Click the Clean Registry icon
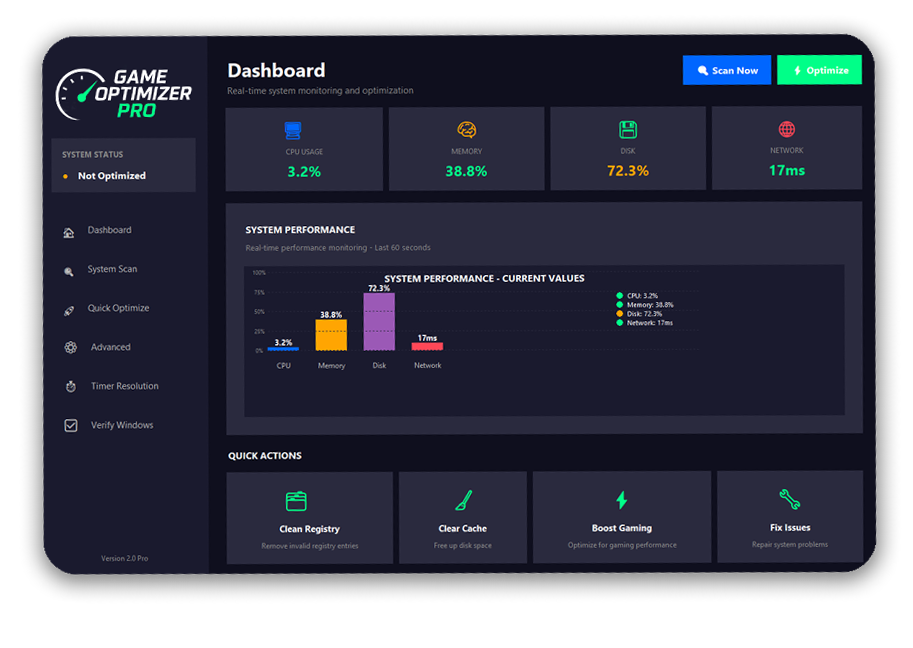913x648 pixels. click(x=296, y=501)
